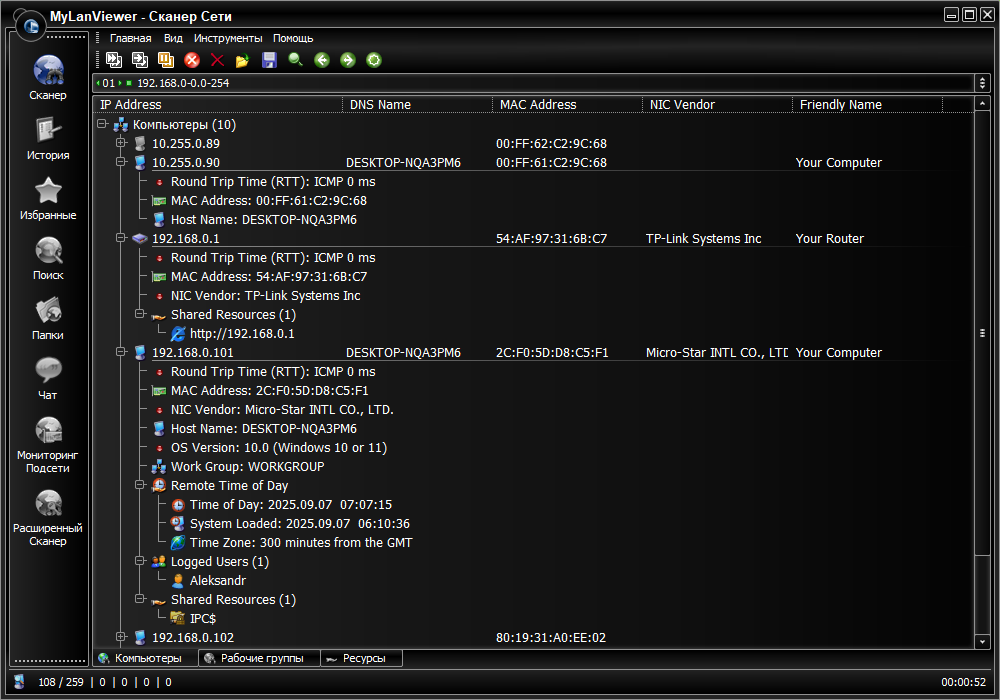The height and width of the screenshot is (700, 1000).
Task: Click the green refresh toolbar icon
Action: click(x=374, y=60)
